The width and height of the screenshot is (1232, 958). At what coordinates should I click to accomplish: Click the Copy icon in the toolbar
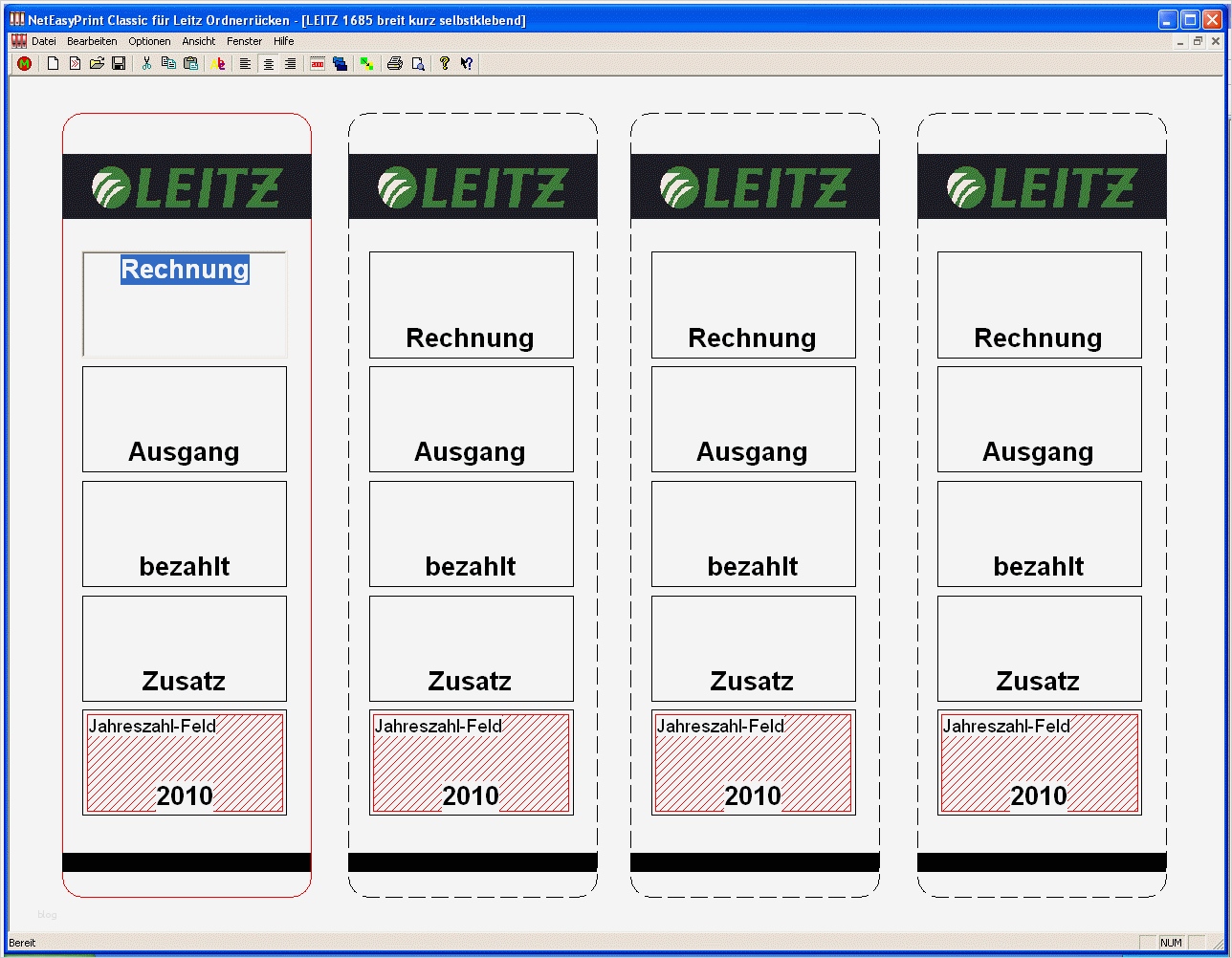pos(168,63)
